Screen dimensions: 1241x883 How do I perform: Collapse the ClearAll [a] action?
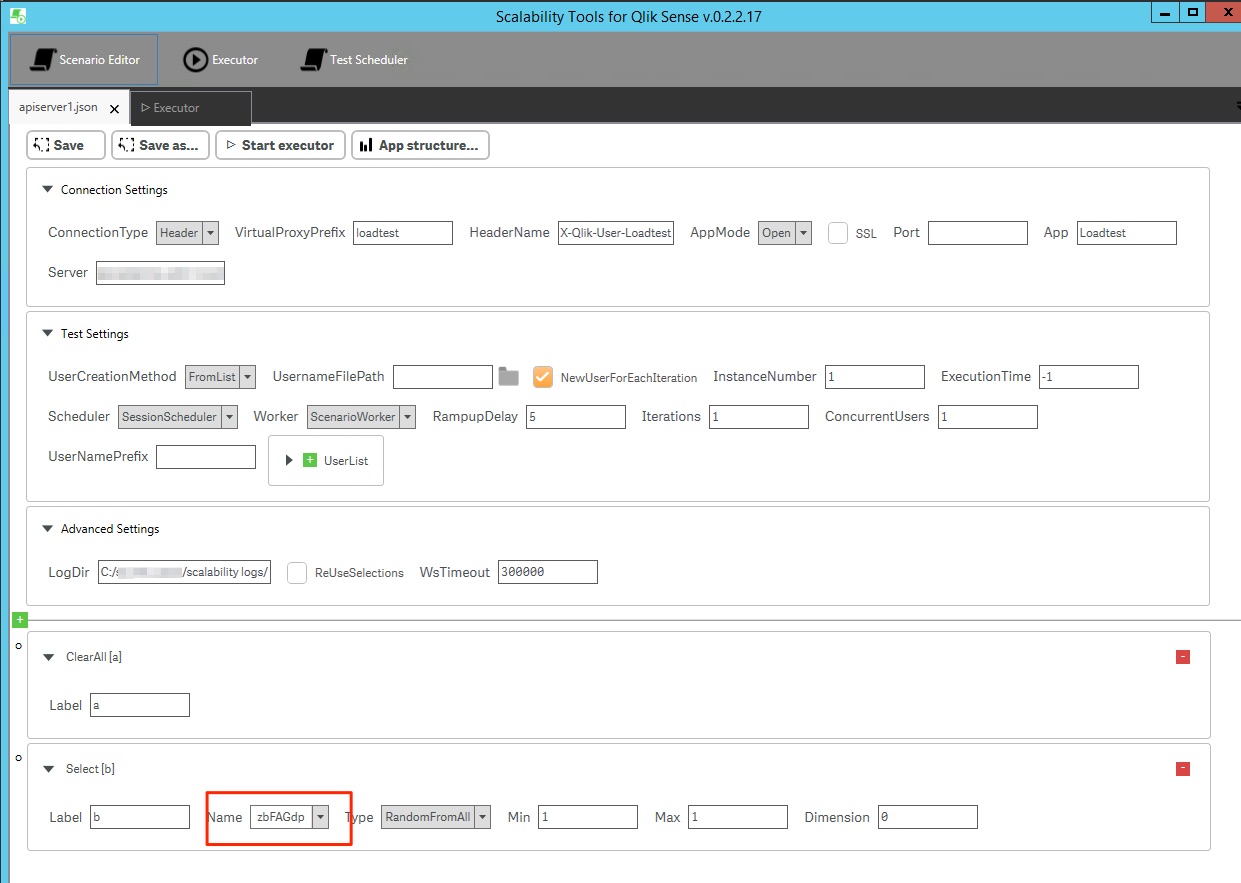click(x=47, y=657)
